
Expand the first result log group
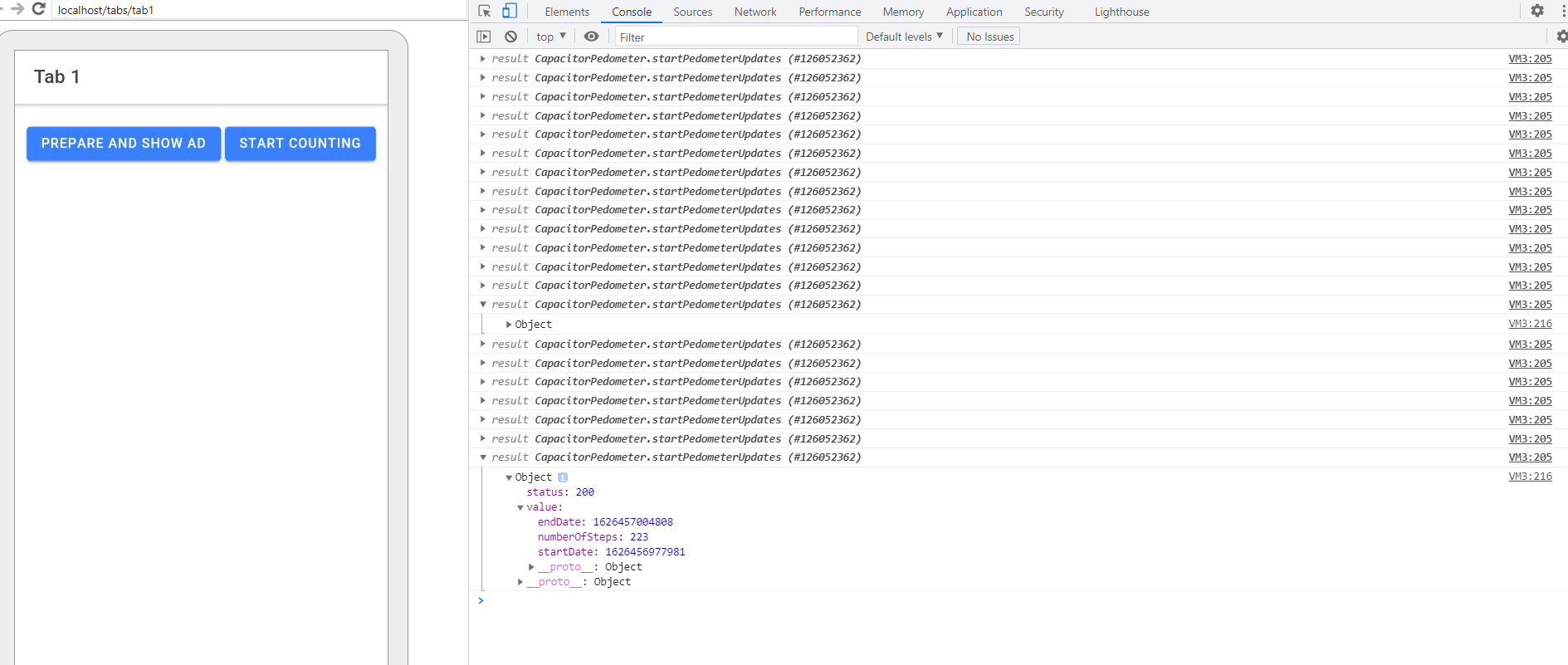pyautogui.click(x=482, y=59)
